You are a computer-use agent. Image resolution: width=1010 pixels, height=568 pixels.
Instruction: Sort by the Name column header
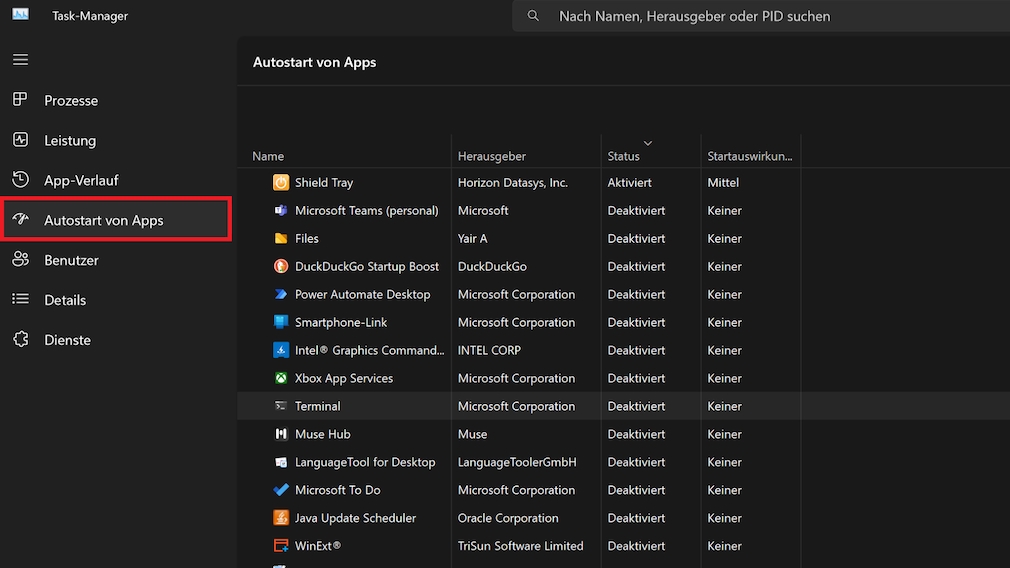coord(268,156)
